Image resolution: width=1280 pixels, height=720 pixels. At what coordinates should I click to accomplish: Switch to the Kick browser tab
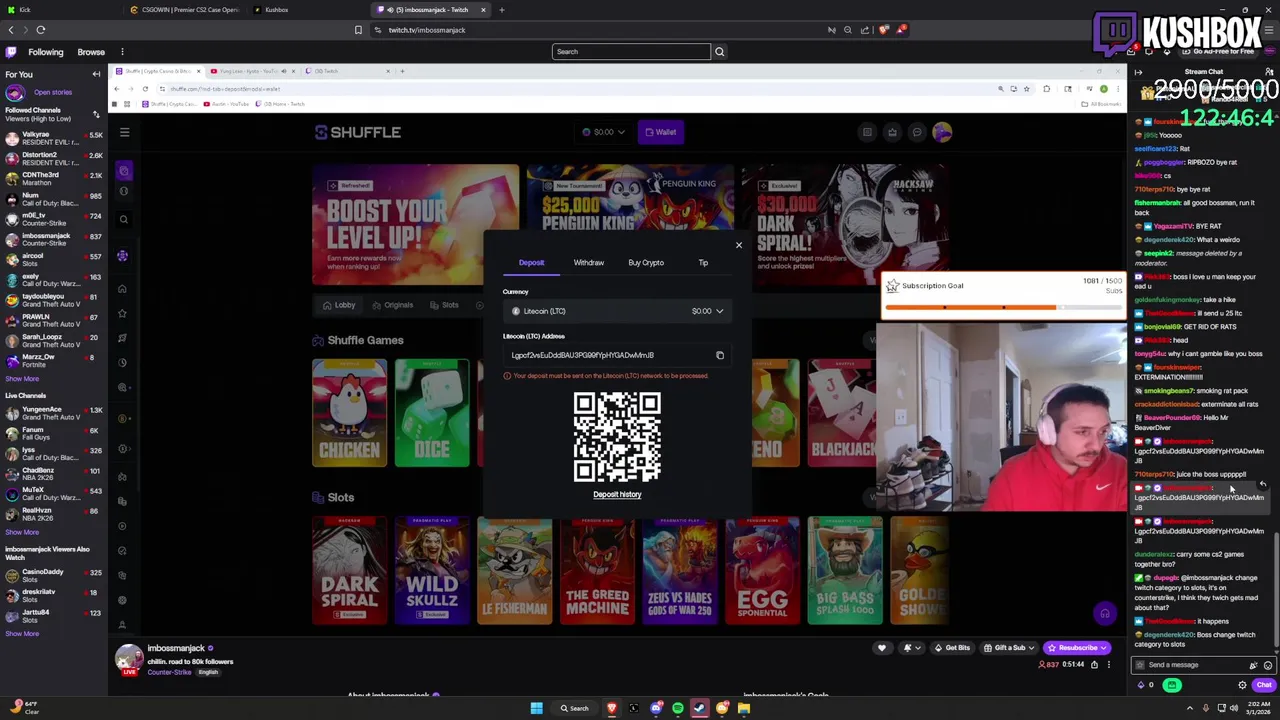pyautogui.click(x=60, y=10)
